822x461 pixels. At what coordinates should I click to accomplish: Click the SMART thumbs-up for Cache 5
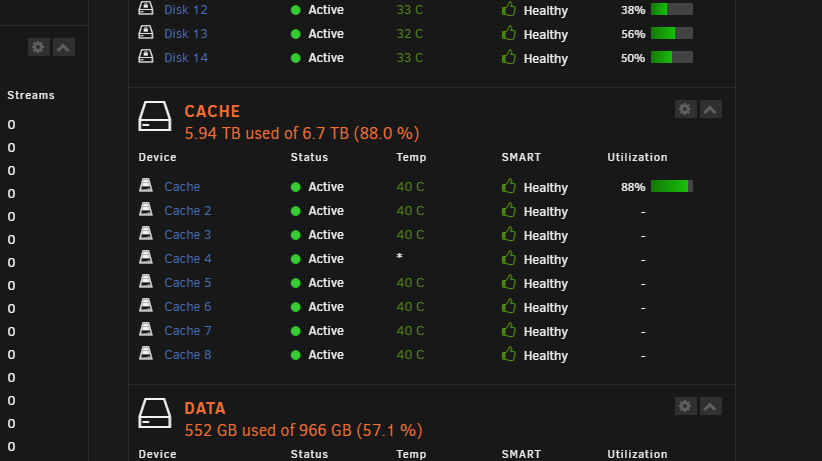pyautogui.click(x=509, y=282)
